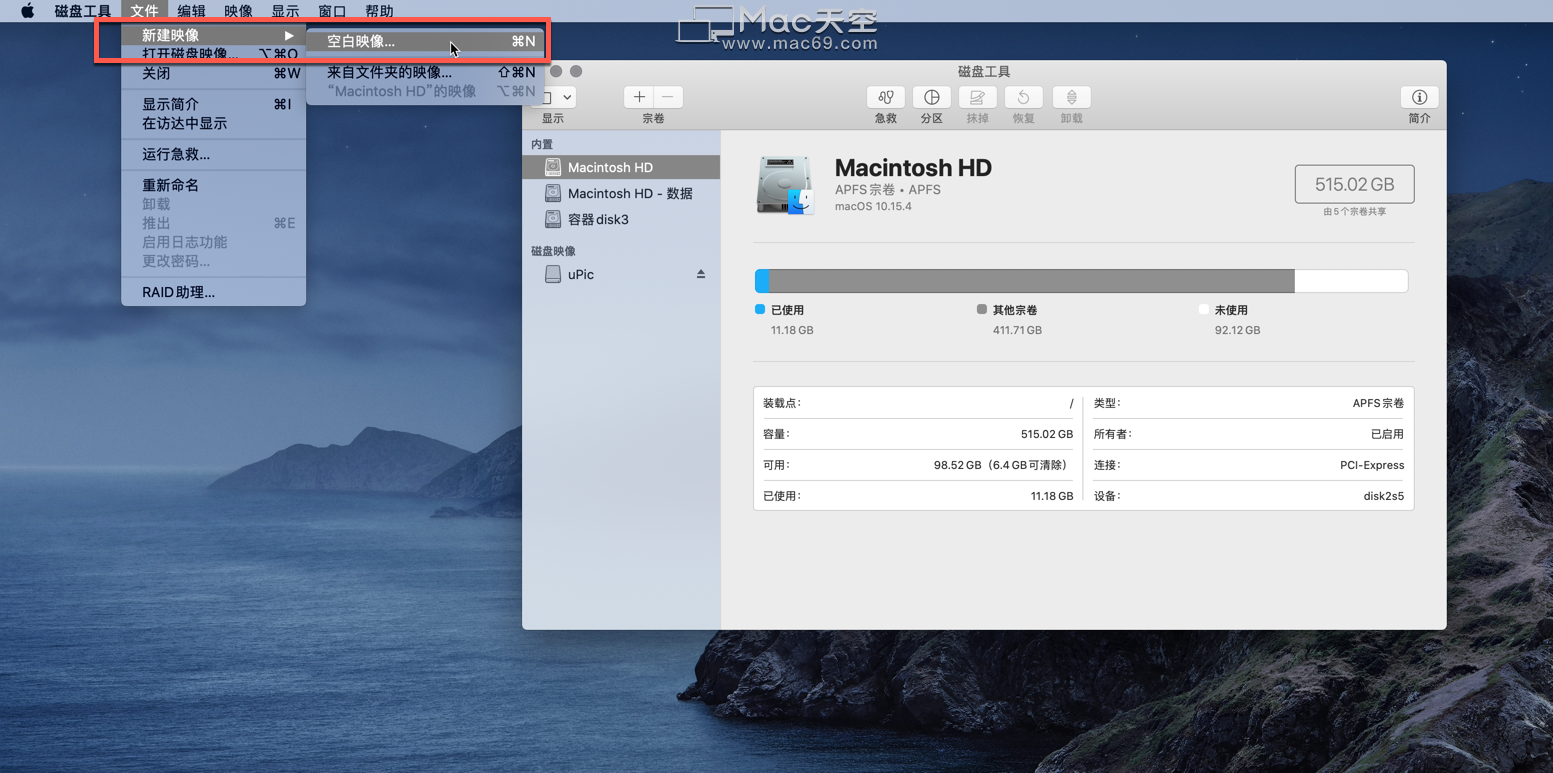Choose 来自文件夹的映像... menu item
The image size is (1553, 773).
425,72
